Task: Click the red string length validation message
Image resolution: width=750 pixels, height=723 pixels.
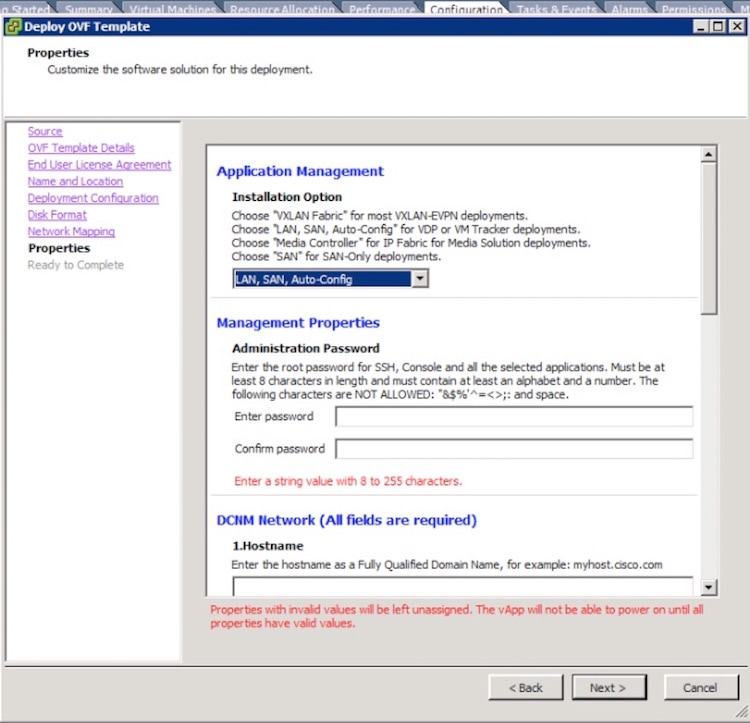Action: click(348, 481)
